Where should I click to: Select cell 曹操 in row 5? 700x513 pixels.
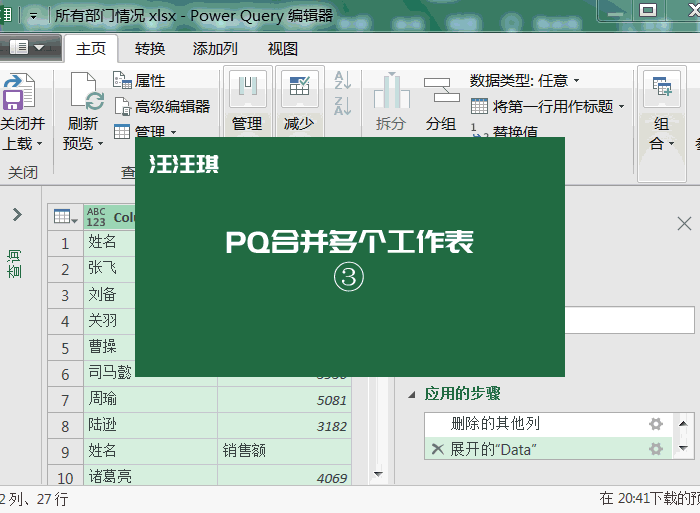pos(109,347)
